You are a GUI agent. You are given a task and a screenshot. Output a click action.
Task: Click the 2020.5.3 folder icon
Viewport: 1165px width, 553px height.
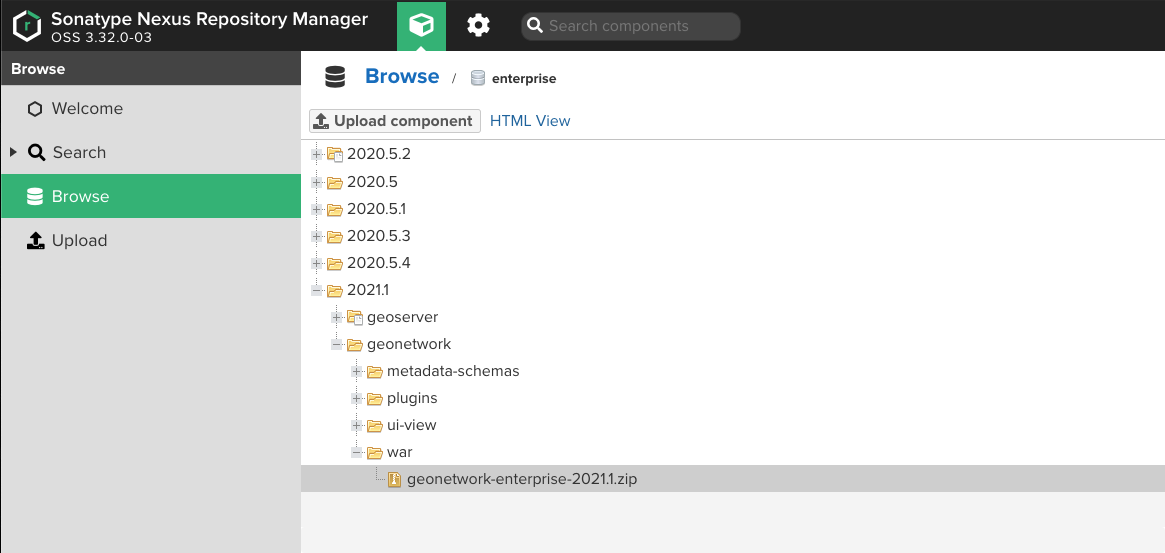click(x=335, y=236)
